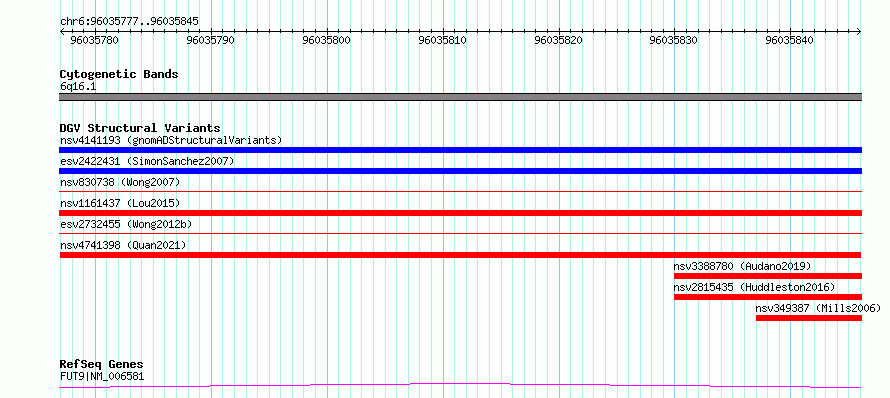Select the gray 6q16.1 cytogenetic band bar
This screenshot has width=890, height=398.
(x=460, y=97)
